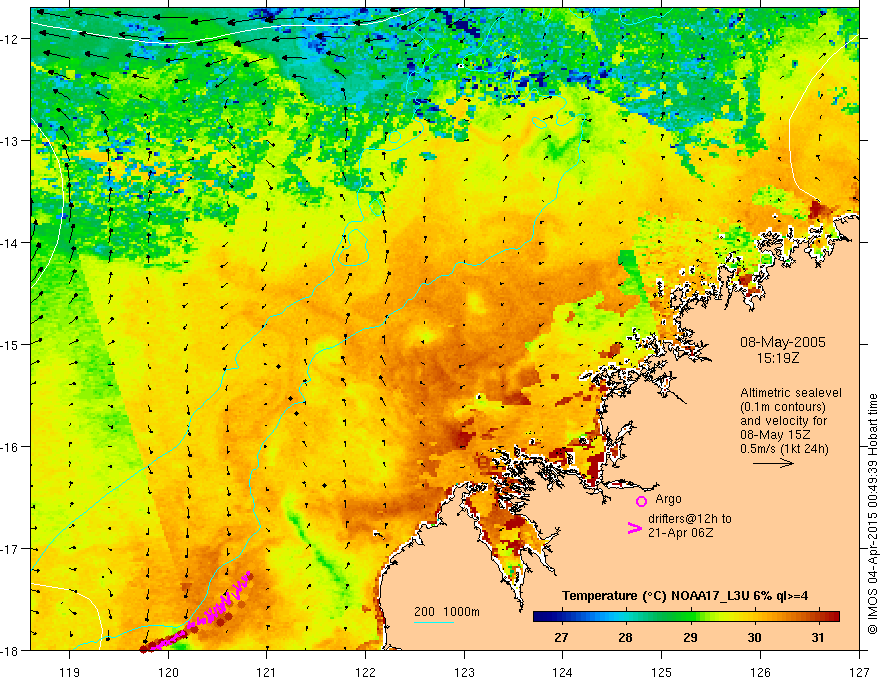Click longitude axis label 120
The height and width of the screenshot is (680, 880).
[x=168, y=672]
